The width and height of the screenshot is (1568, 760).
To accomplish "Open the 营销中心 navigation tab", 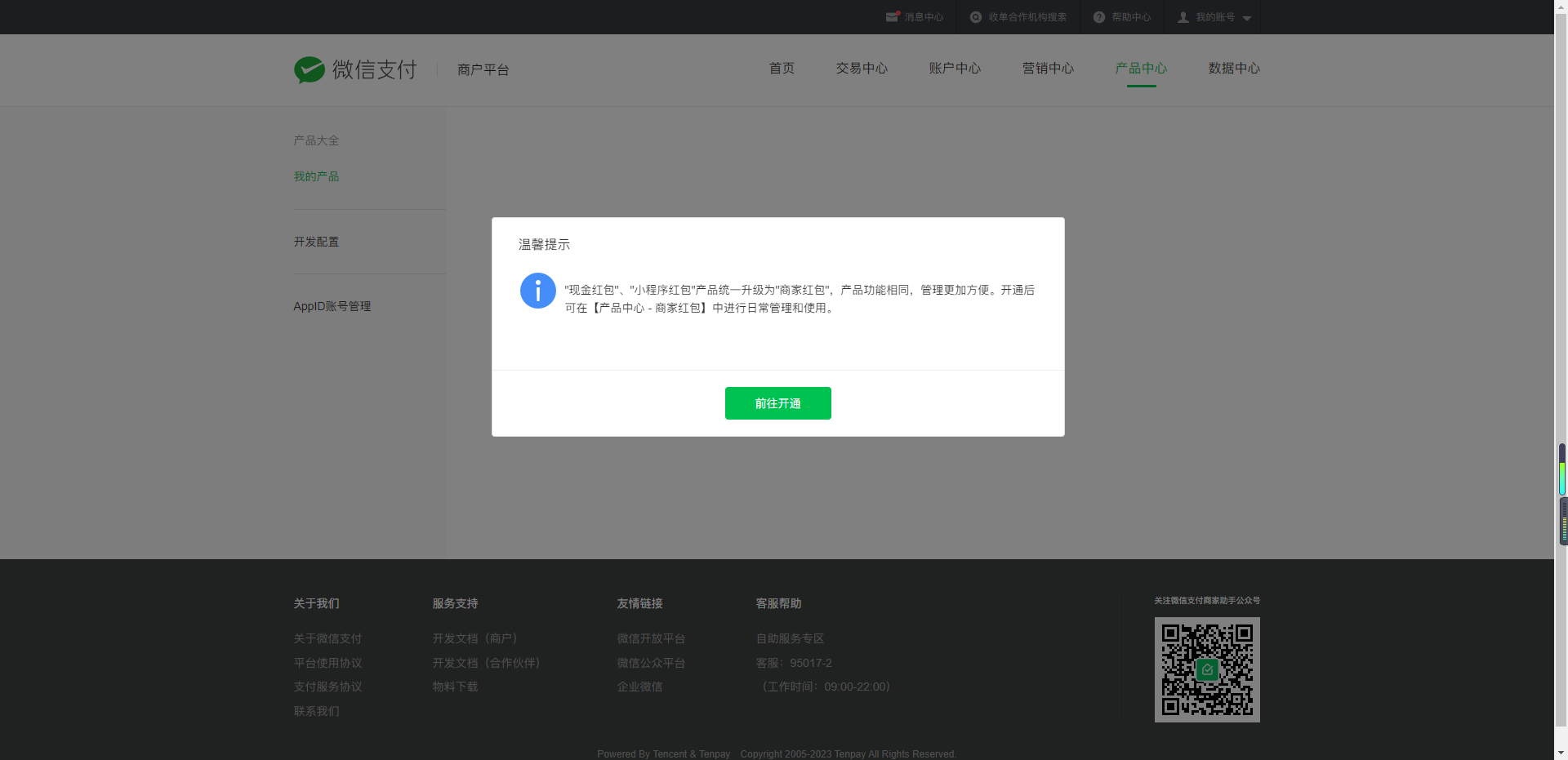I will point(1048,69).
